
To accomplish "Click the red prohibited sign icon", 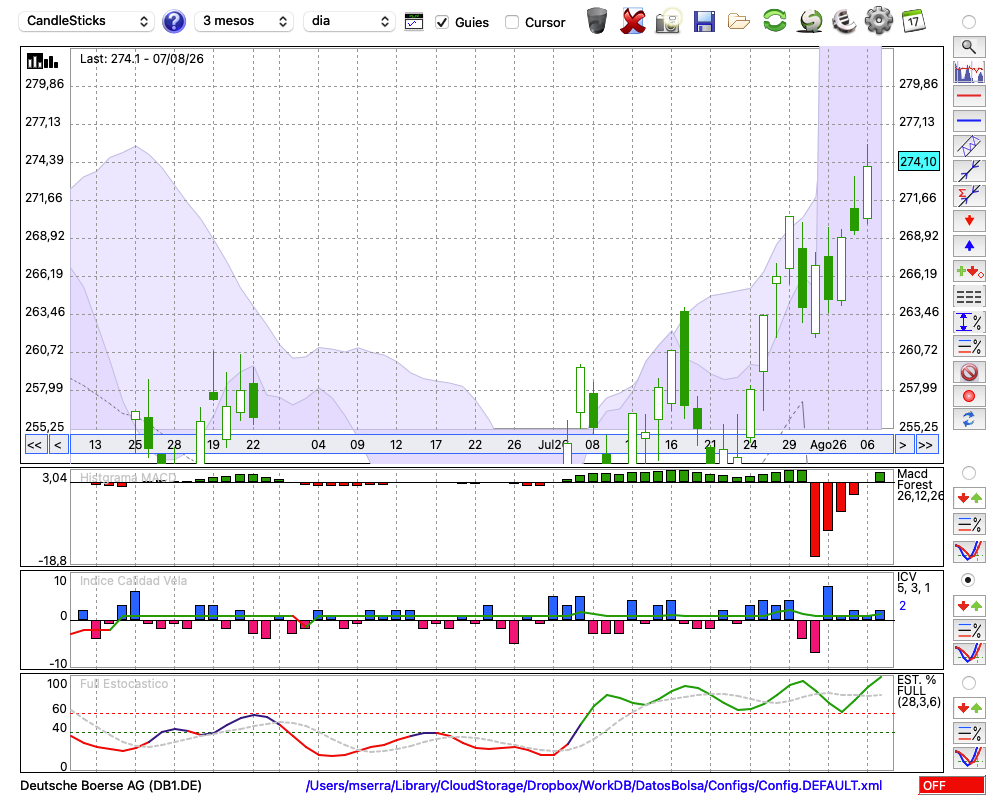I will [x=969, y=371].
